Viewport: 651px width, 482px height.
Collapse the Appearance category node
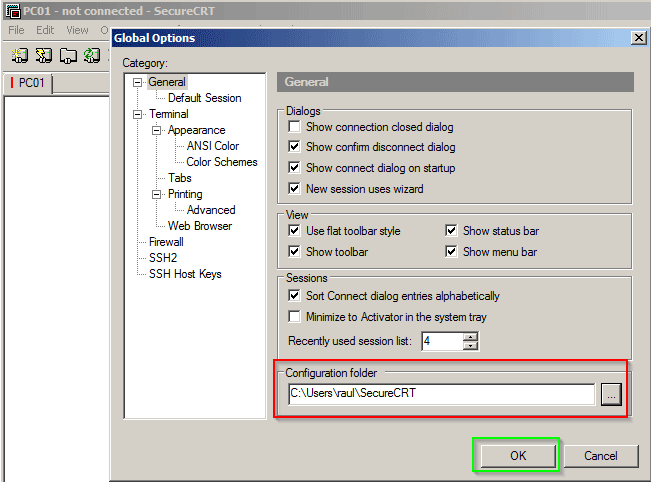click(157, 130)
